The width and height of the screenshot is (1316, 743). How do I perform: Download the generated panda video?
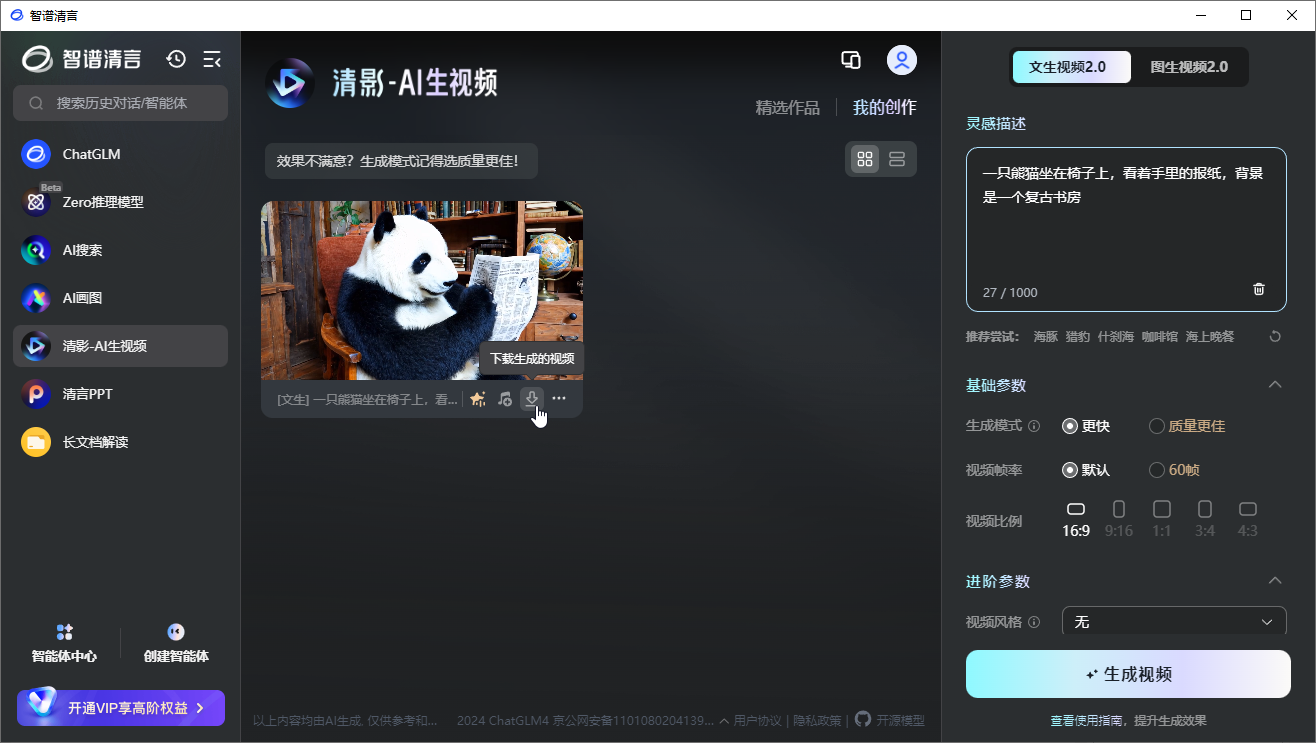point(531,398)
